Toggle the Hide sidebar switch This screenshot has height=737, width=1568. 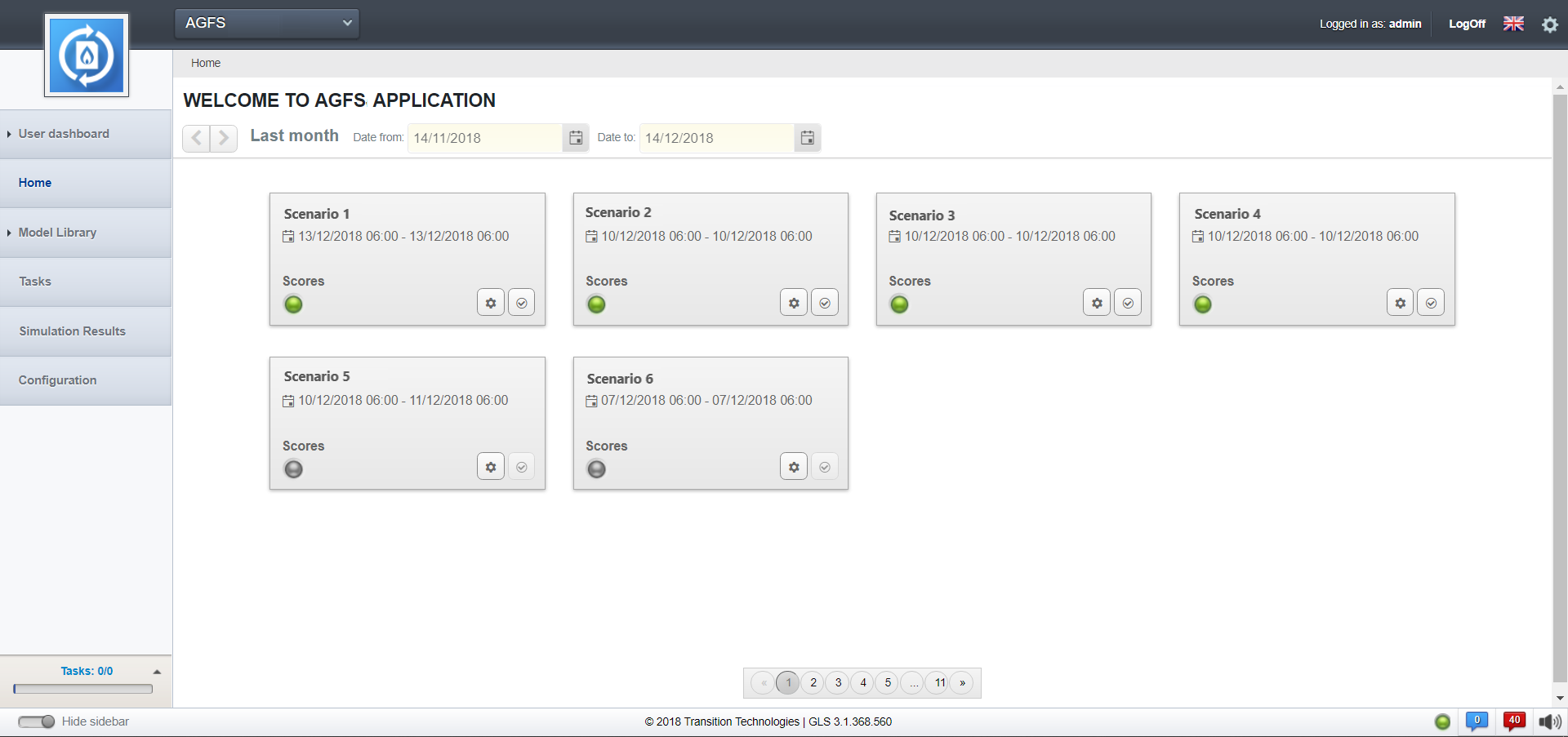click(36, 721)
